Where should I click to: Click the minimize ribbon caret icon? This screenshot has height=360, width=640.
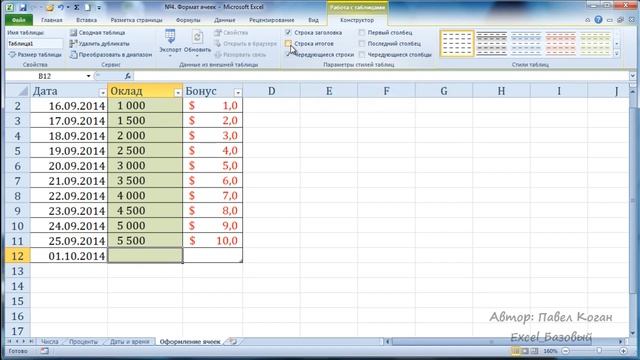pyautogui.click(x=587, y=20)
